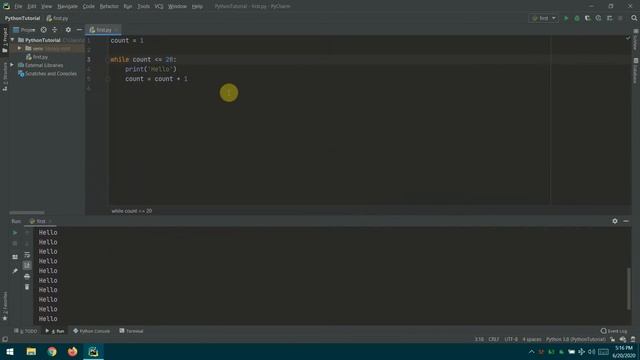Collapse all in Project panel
This screenshot has height=360, width=640.
(x=55, y=30)
